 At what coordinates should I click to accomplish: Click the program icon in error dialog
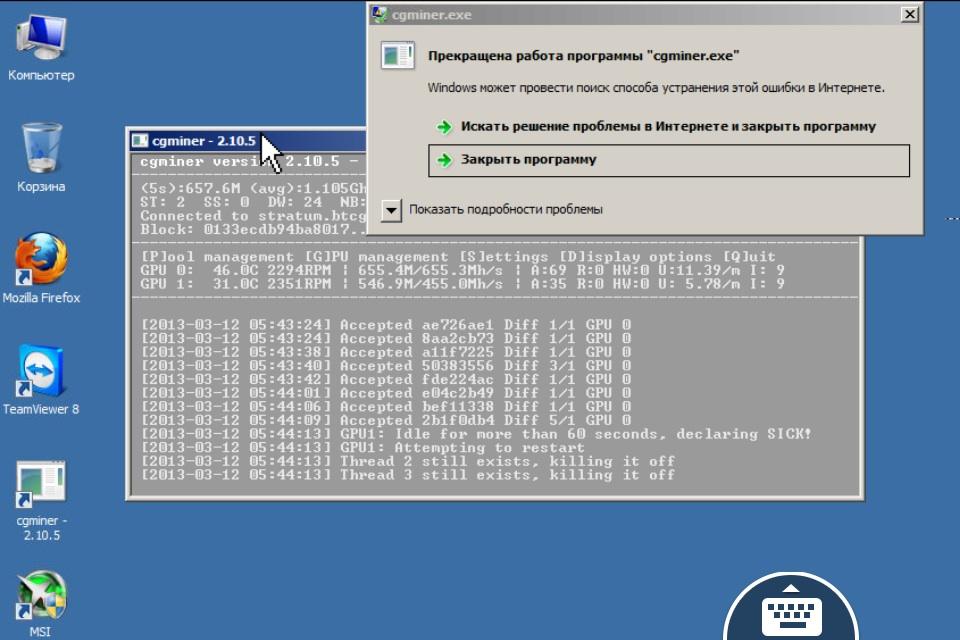397,56
